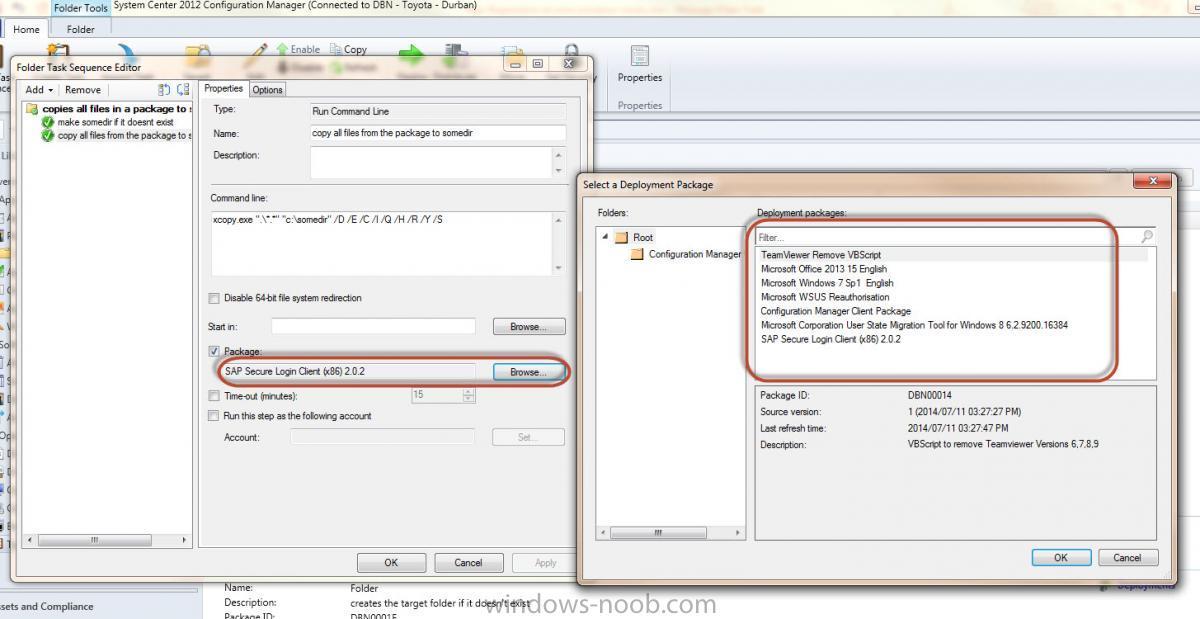Screen dimensions: 1200x619
Task: Check 'Run this step as the following account'
Action: [214, 416]
